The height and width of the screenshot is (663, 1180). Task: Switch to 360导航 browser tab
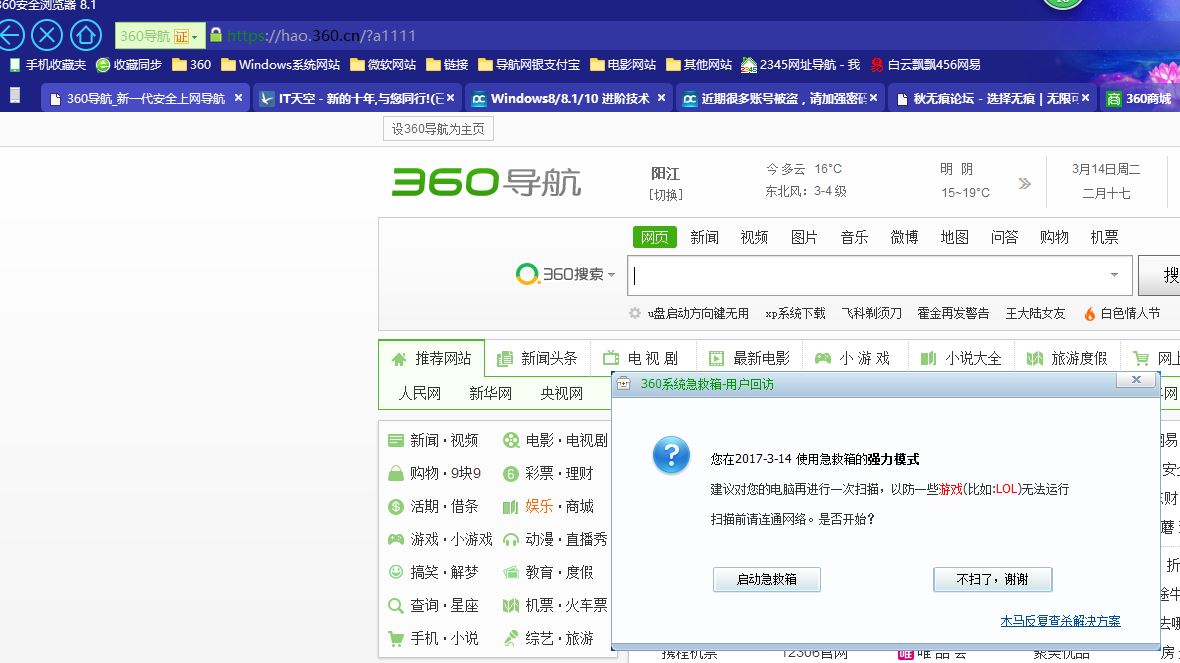pyautogui.click(x=145, y=98)
